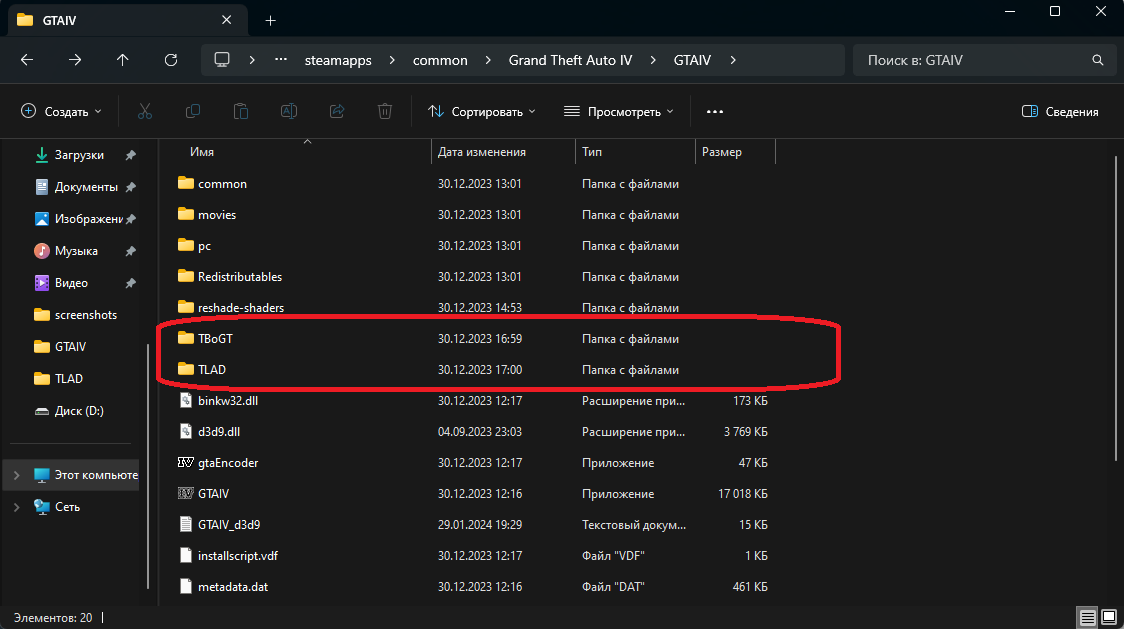This screenshot has width=1124, height=629.
Task: Select installscript.vdf file
Action: pos(473,556)
